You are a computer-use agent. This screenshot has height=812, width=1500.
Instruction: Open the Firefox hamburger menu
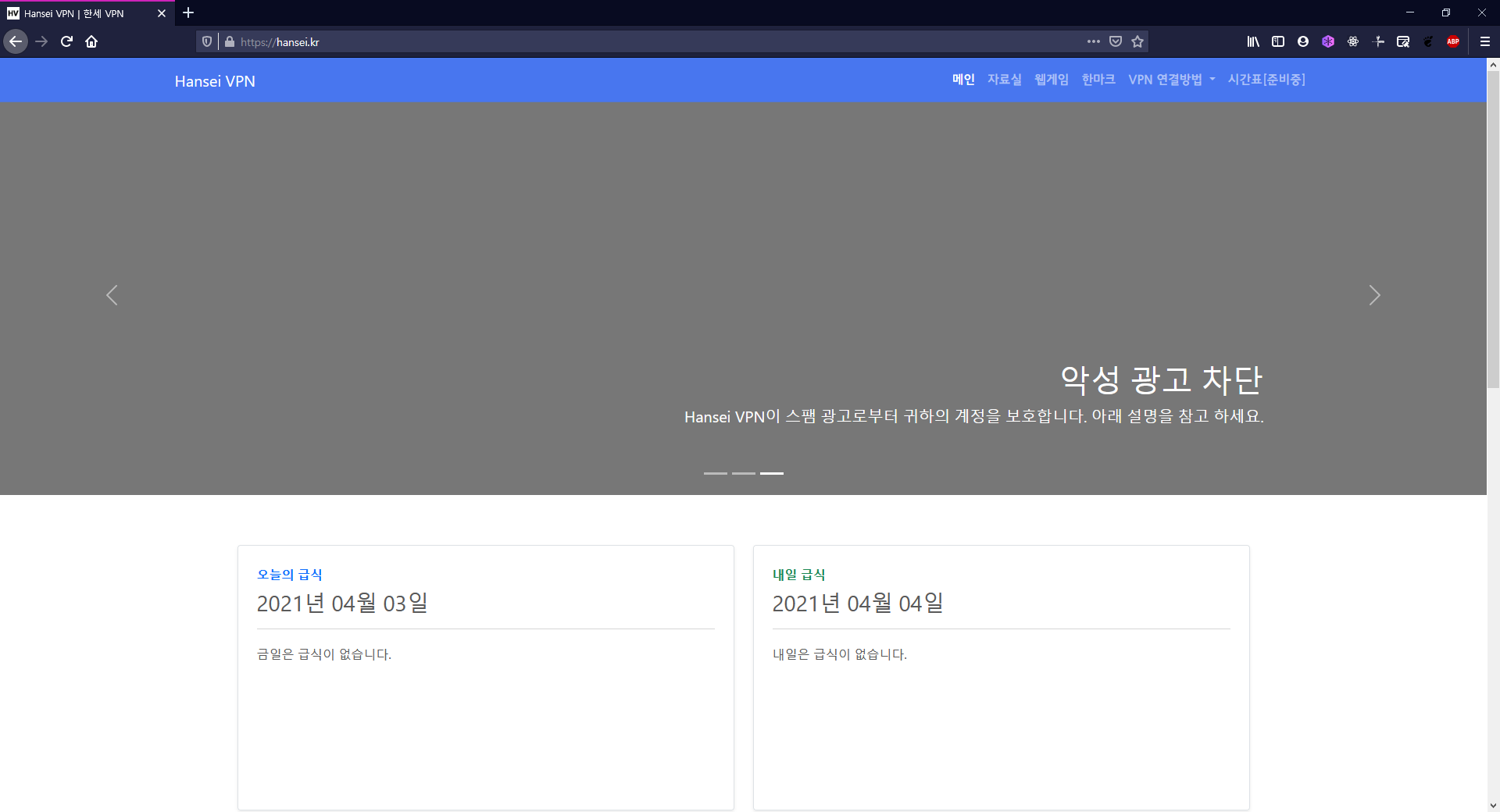point(1485,42)
